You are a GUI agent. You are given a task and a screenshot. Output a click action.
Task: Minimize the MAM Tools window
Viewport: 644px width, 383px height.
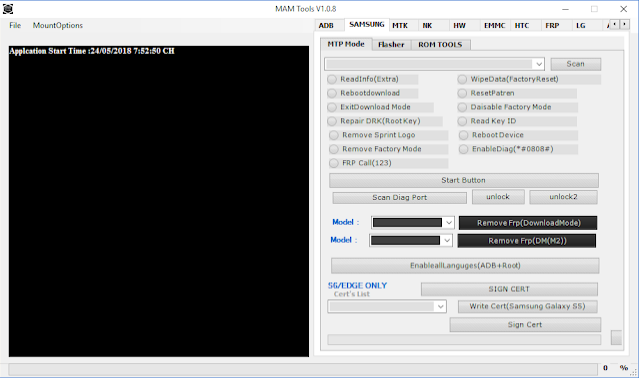[566, 9]
